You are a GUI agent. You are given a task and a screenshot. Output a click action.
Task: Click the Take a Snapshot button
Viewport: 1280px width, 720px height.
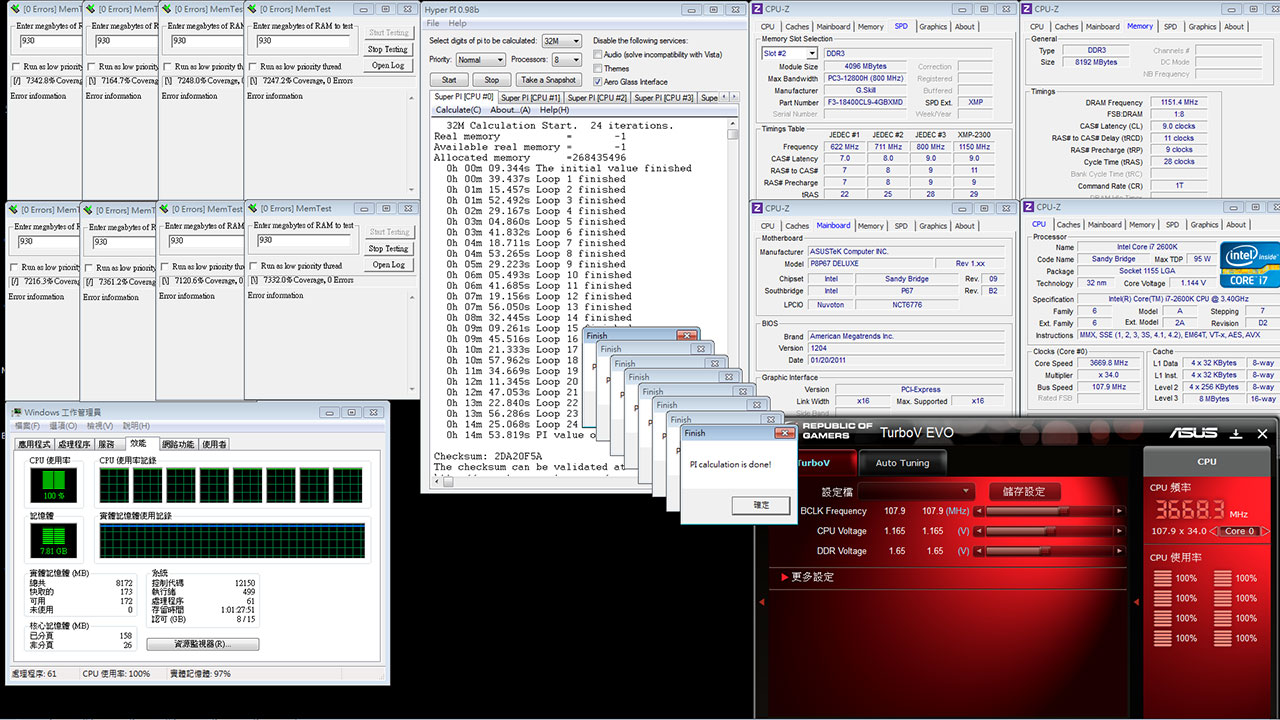(x=547, y=80)
